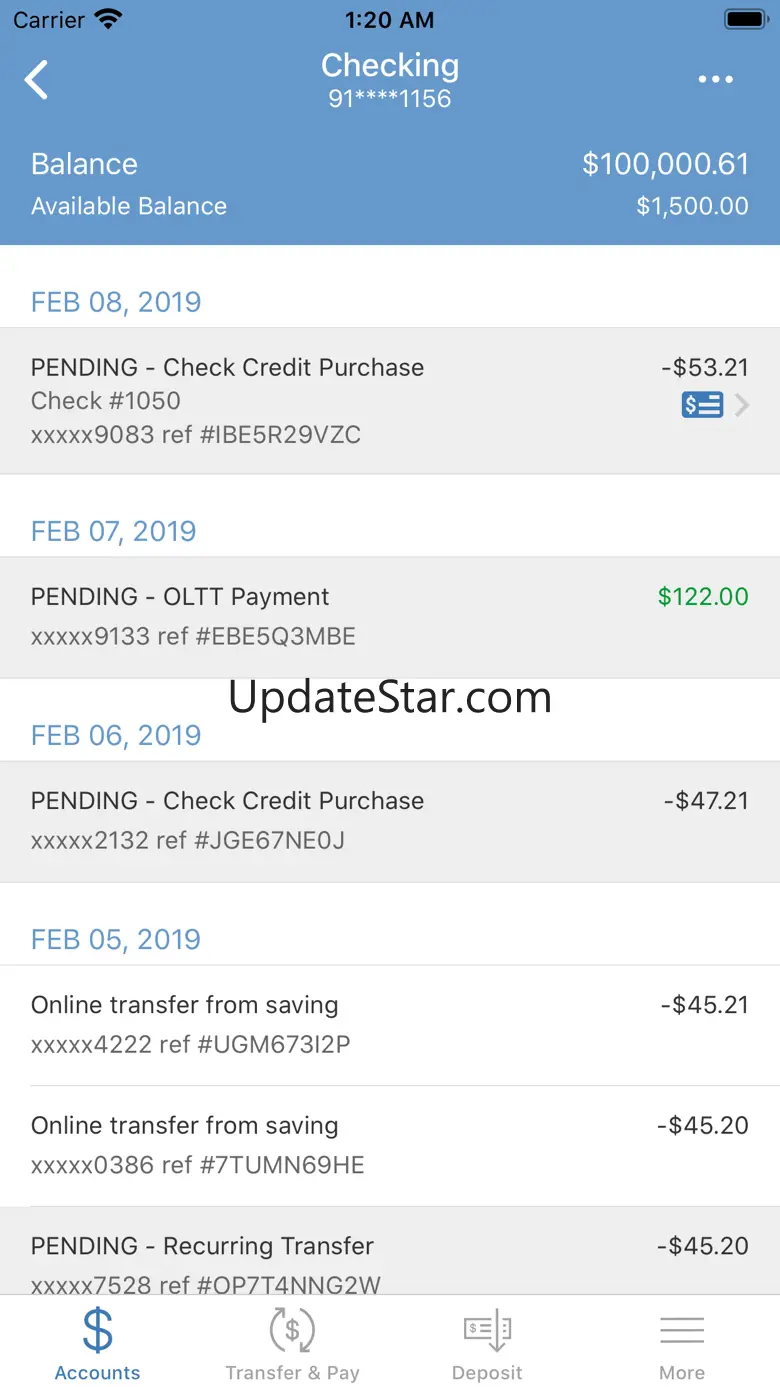Open the $47.21 Check Credit Purchase transaction
The height and width of the screenshot is (1387, 780).
tap(390, 821)
